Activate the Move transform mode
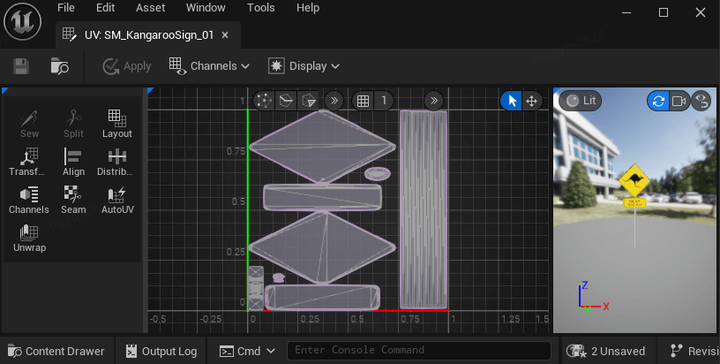 [x=532, y=101]
